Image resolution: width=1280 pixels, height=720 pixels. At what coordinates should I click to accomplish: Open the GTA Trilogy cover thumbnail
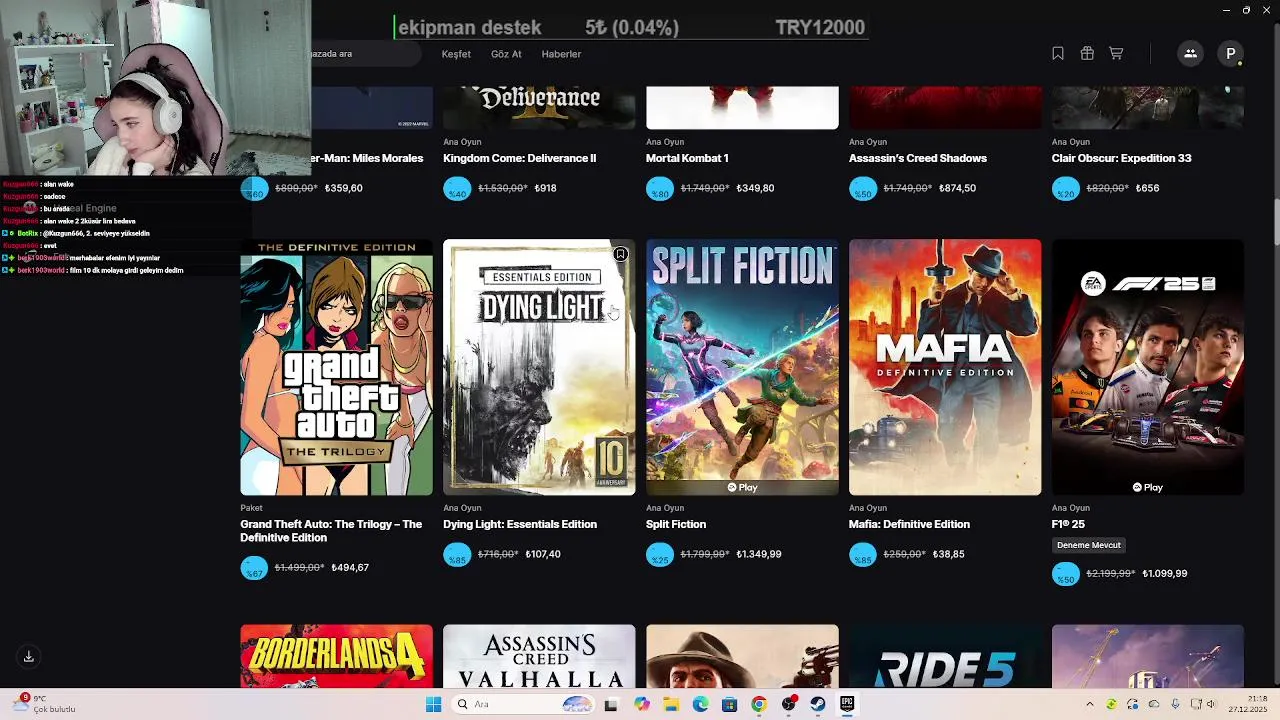336,367
